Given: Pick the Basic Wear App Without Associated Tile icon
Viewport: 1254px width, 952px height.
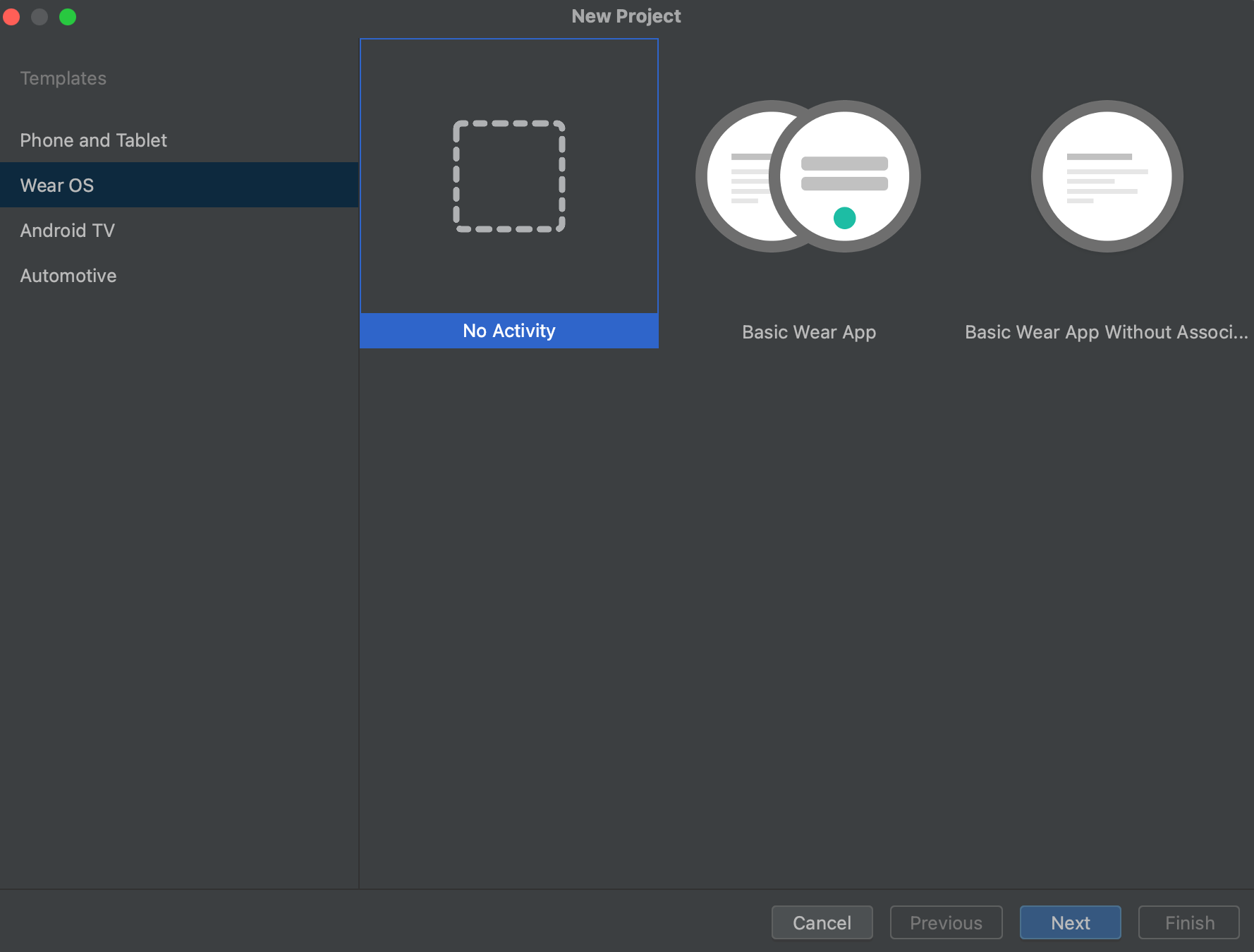Looking at the screenshot, I should click(x=1107, y=176).
